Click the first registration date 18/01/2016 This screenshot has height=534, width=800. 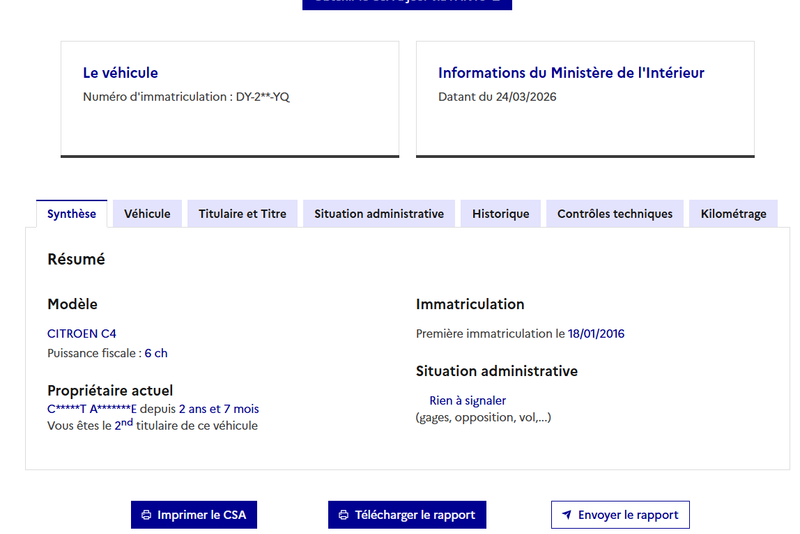coord(596,334)
